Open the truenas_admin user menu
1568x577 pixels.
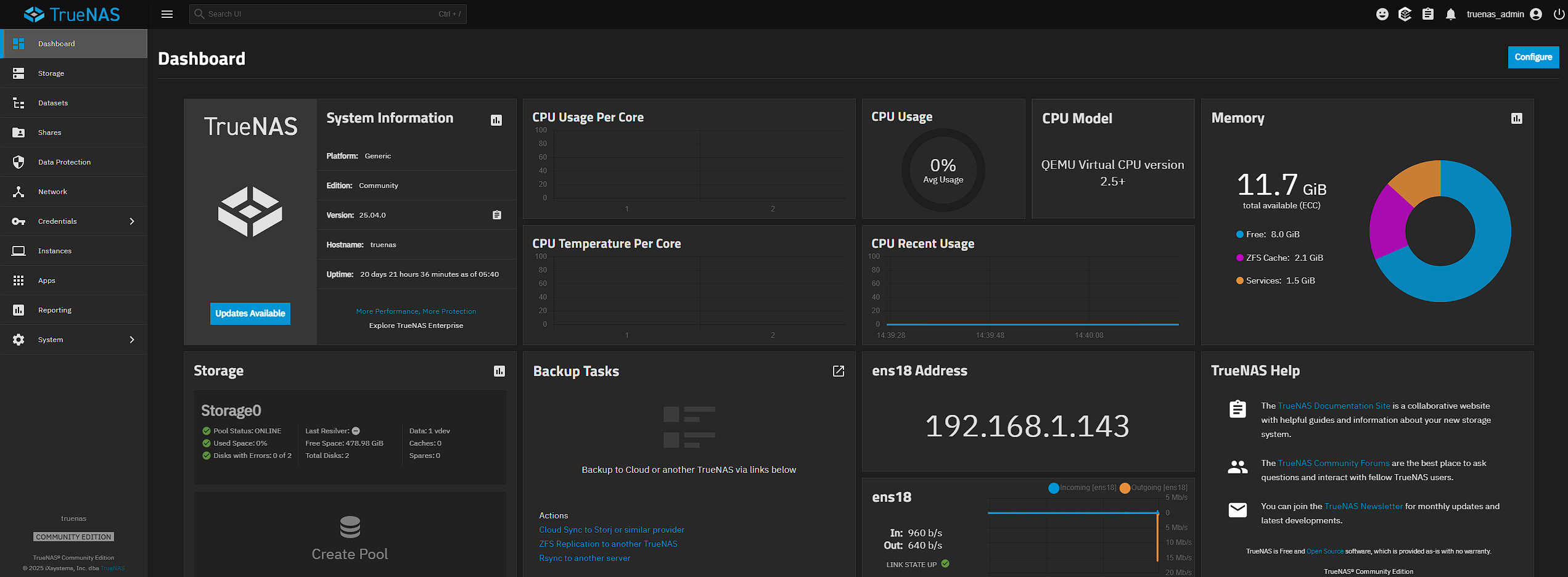1504,14
